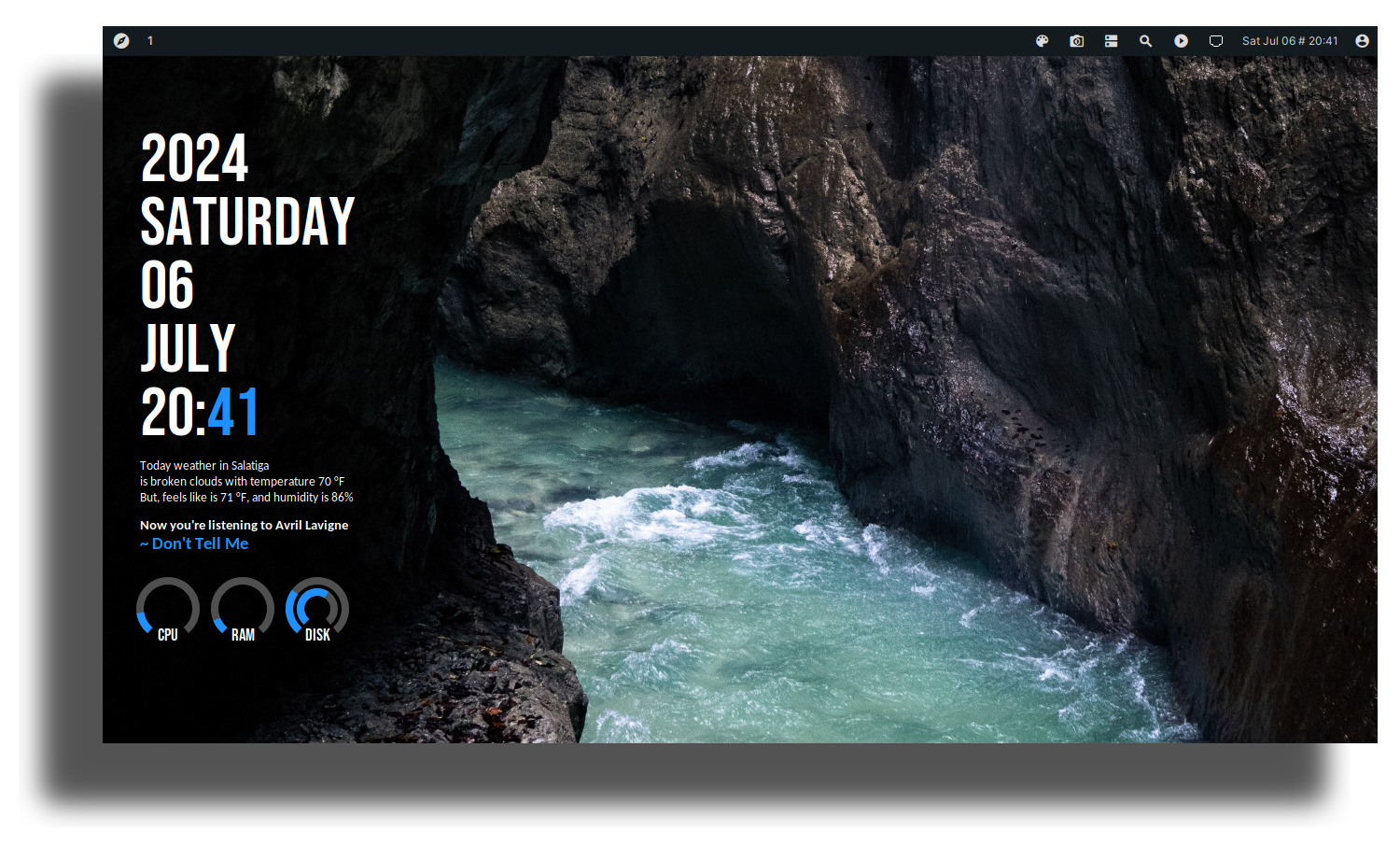The width and height of the screenshot is (1400, 846).
Task: Click the music play icon in the panel
Action: pyautogui.click(x=1181, y=41)
